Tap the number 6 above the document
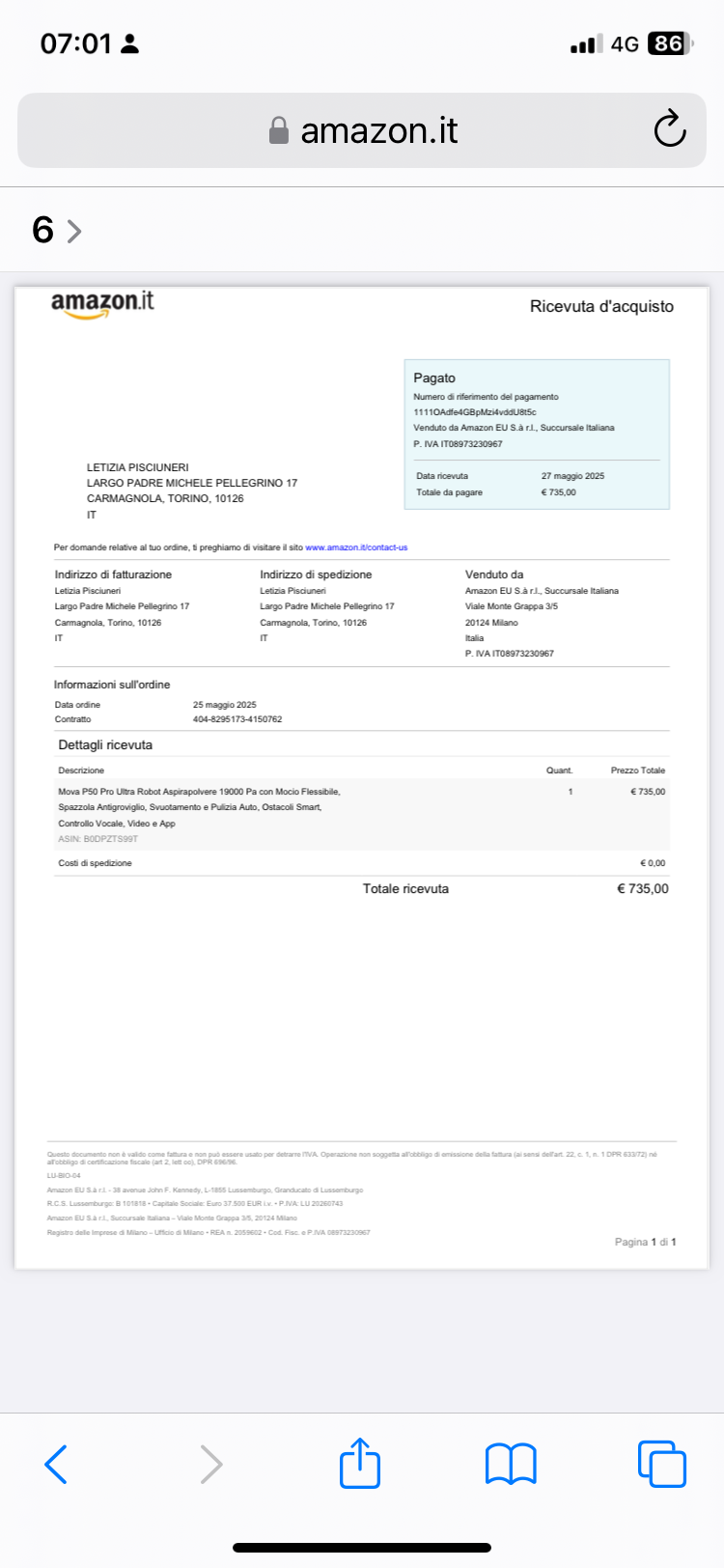 pos(42,230)
